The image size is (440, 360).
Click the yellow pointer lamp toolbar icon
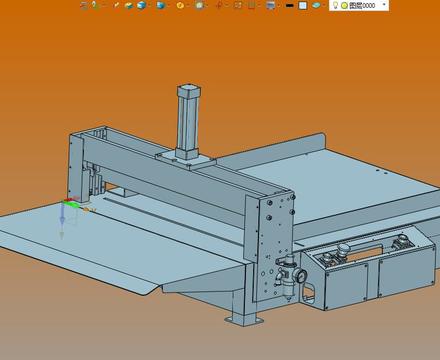[x=95, y=5]
